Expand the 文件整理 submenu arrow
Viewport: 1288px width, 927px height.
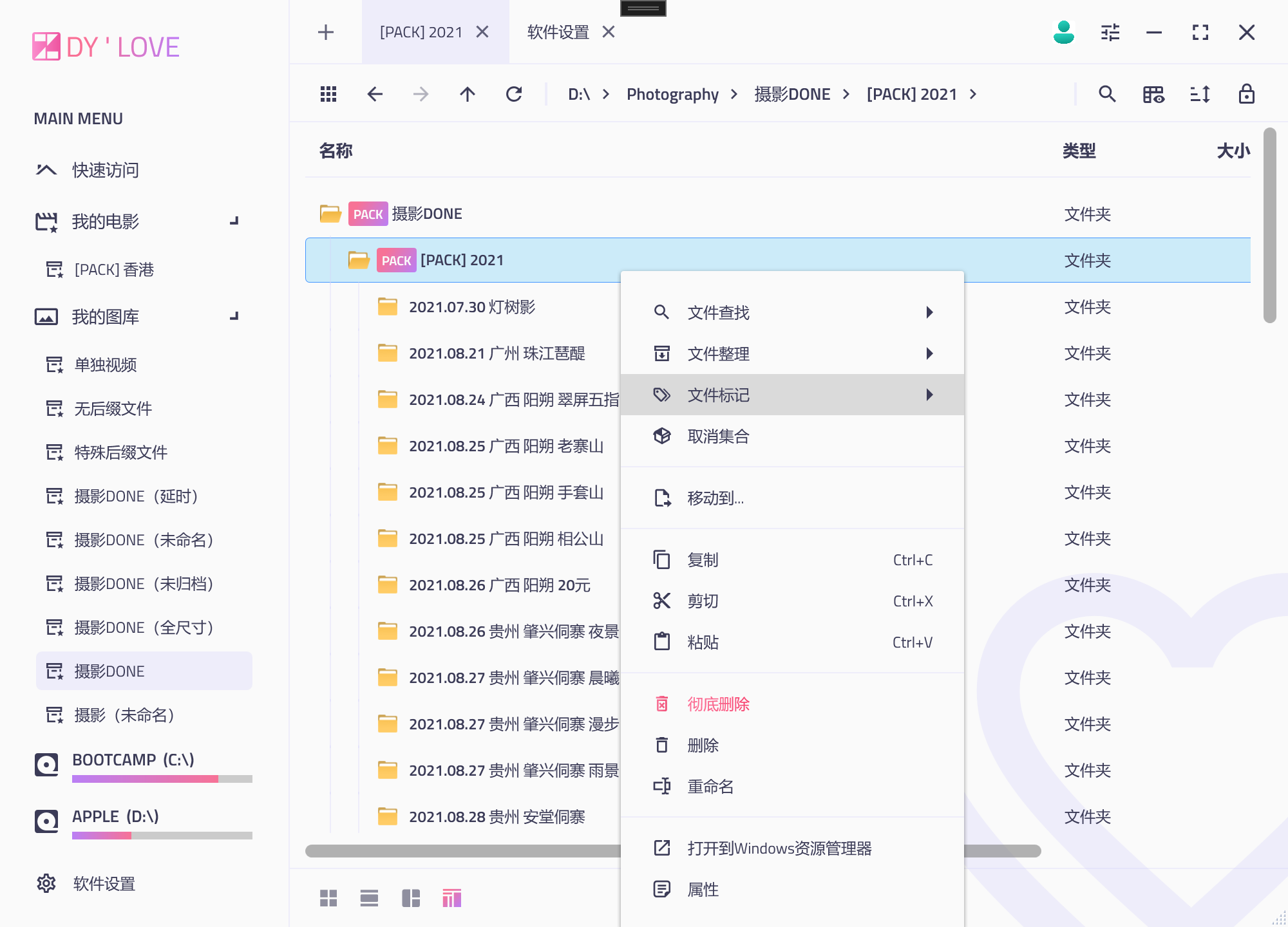tap(929, 353)
